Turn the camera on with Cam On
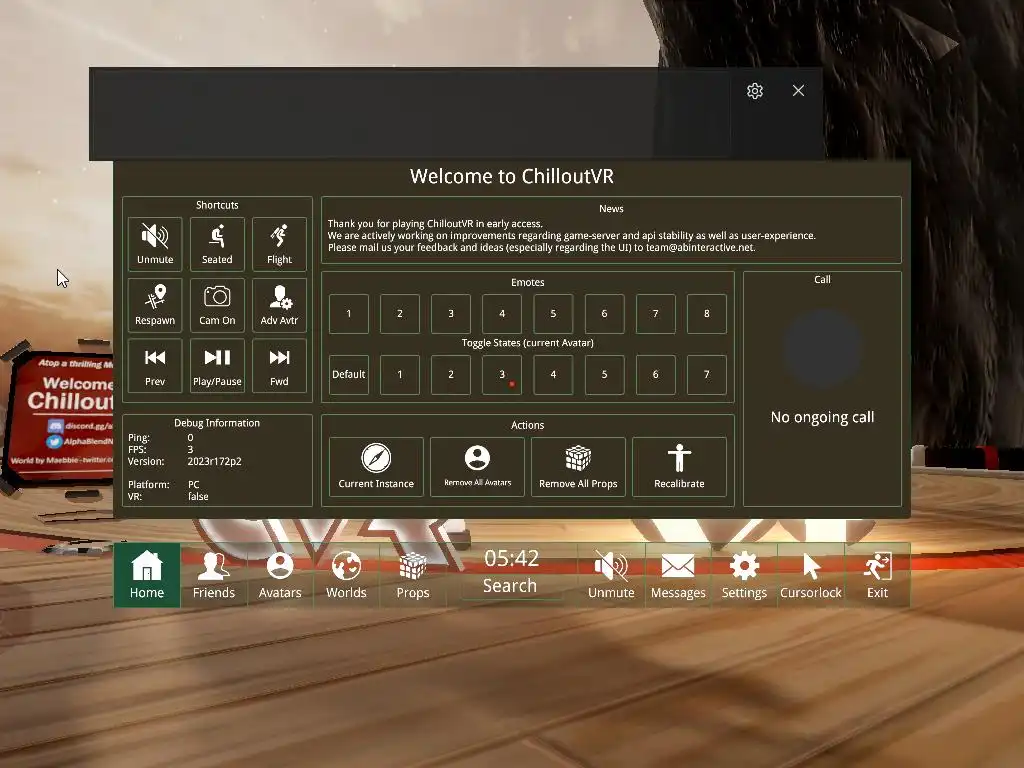 [x=217, y=305]
